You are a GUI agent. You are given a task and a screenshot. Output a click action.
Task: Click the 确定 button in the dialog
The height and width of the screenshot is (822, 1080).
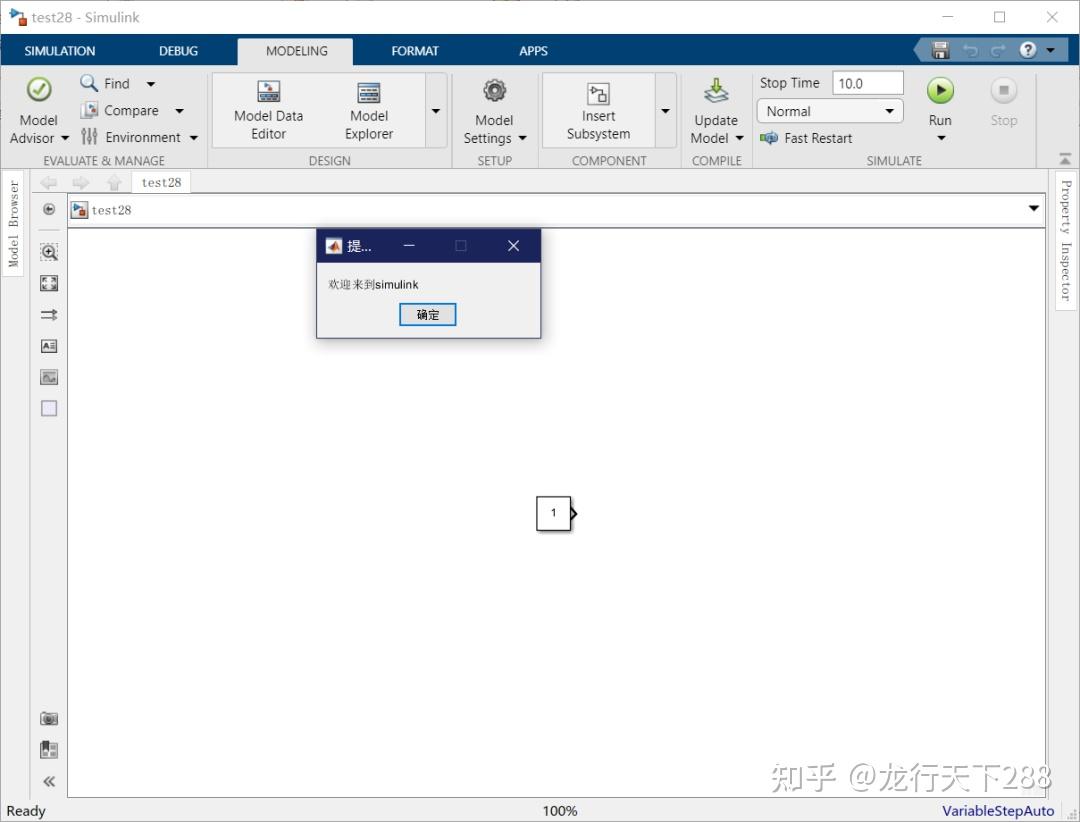coord(427,314)
